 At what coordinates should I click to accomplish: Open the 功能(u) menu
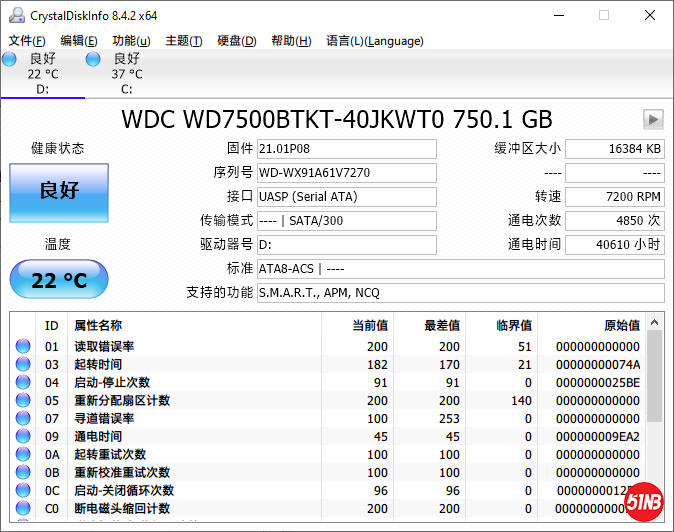coord(131,41)
